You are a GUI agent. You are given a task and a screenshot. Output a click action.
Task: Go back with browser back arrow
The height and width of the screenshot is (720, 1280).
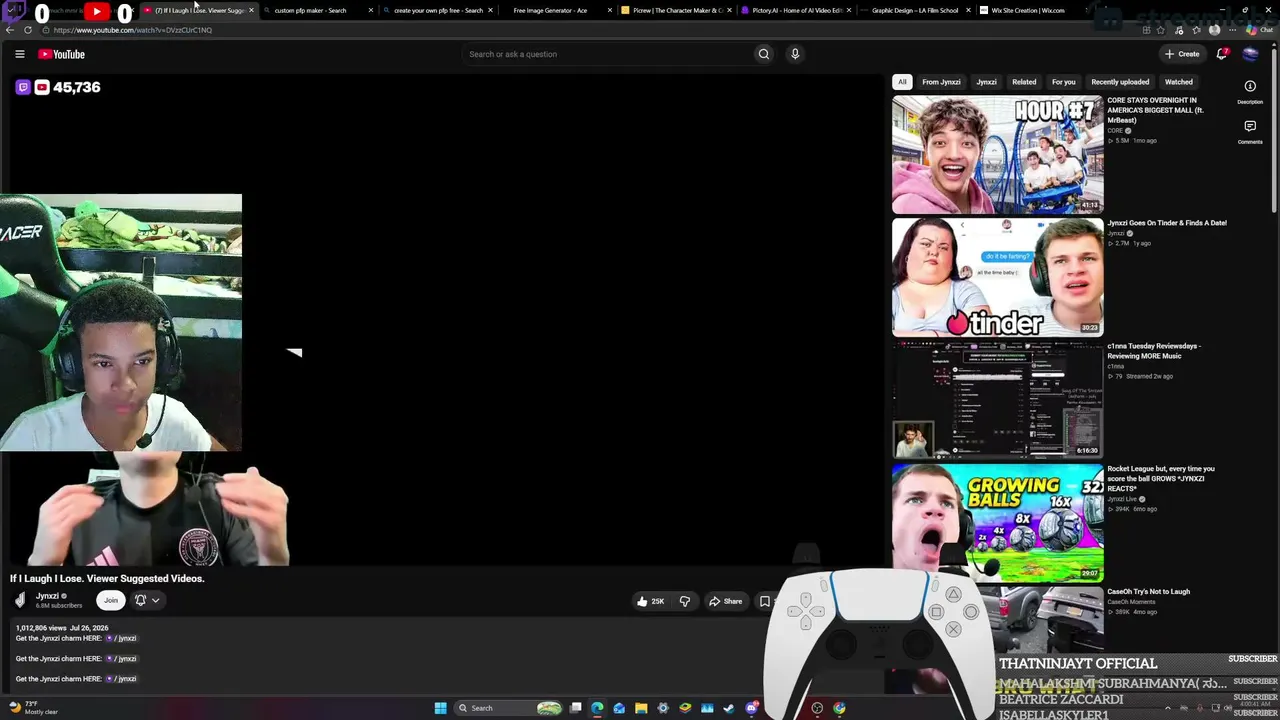pos(11,30)
